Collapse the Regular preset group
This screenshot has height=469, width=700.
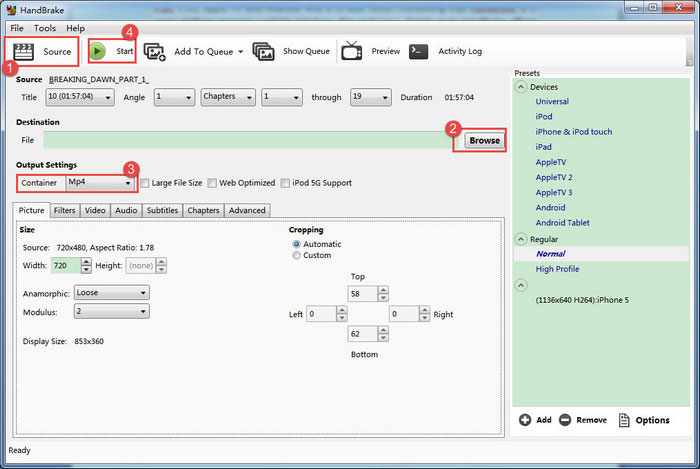(521, 239)
